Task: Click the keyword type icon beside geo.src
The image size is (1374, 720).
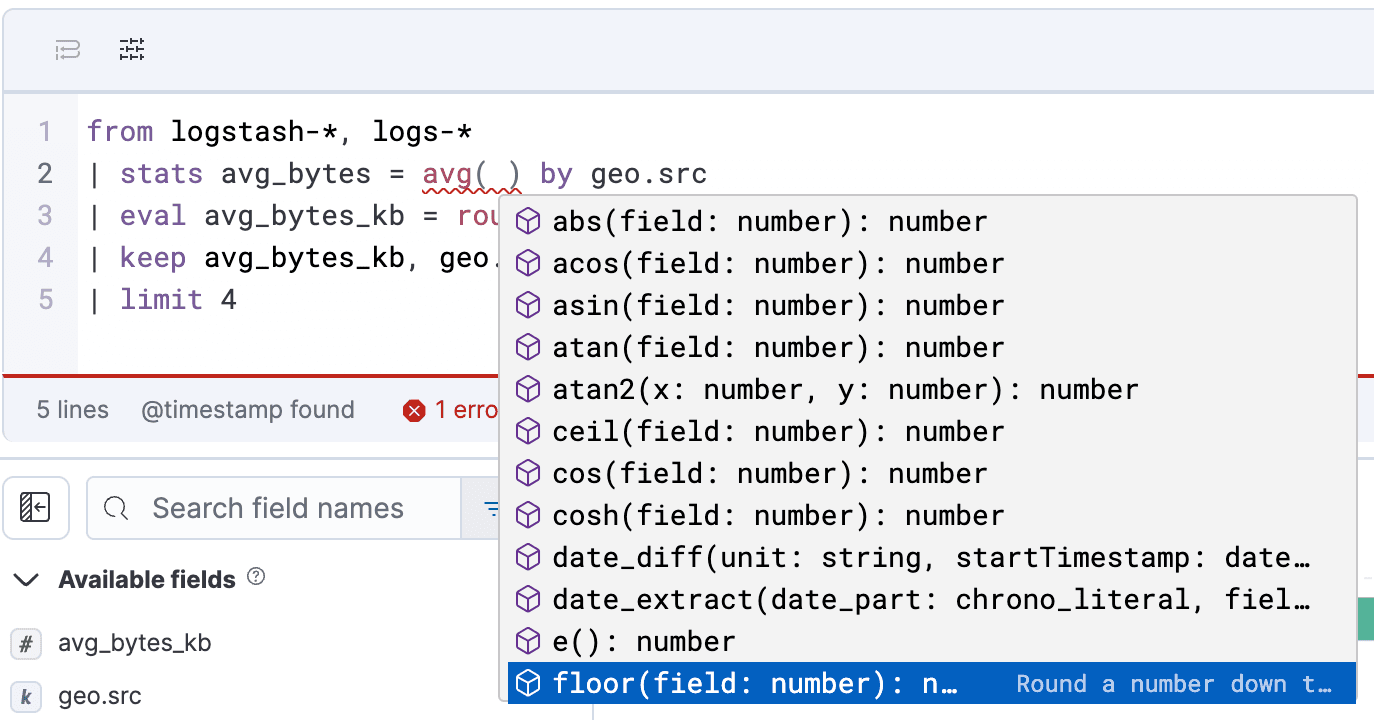Action: coord(25,697)
